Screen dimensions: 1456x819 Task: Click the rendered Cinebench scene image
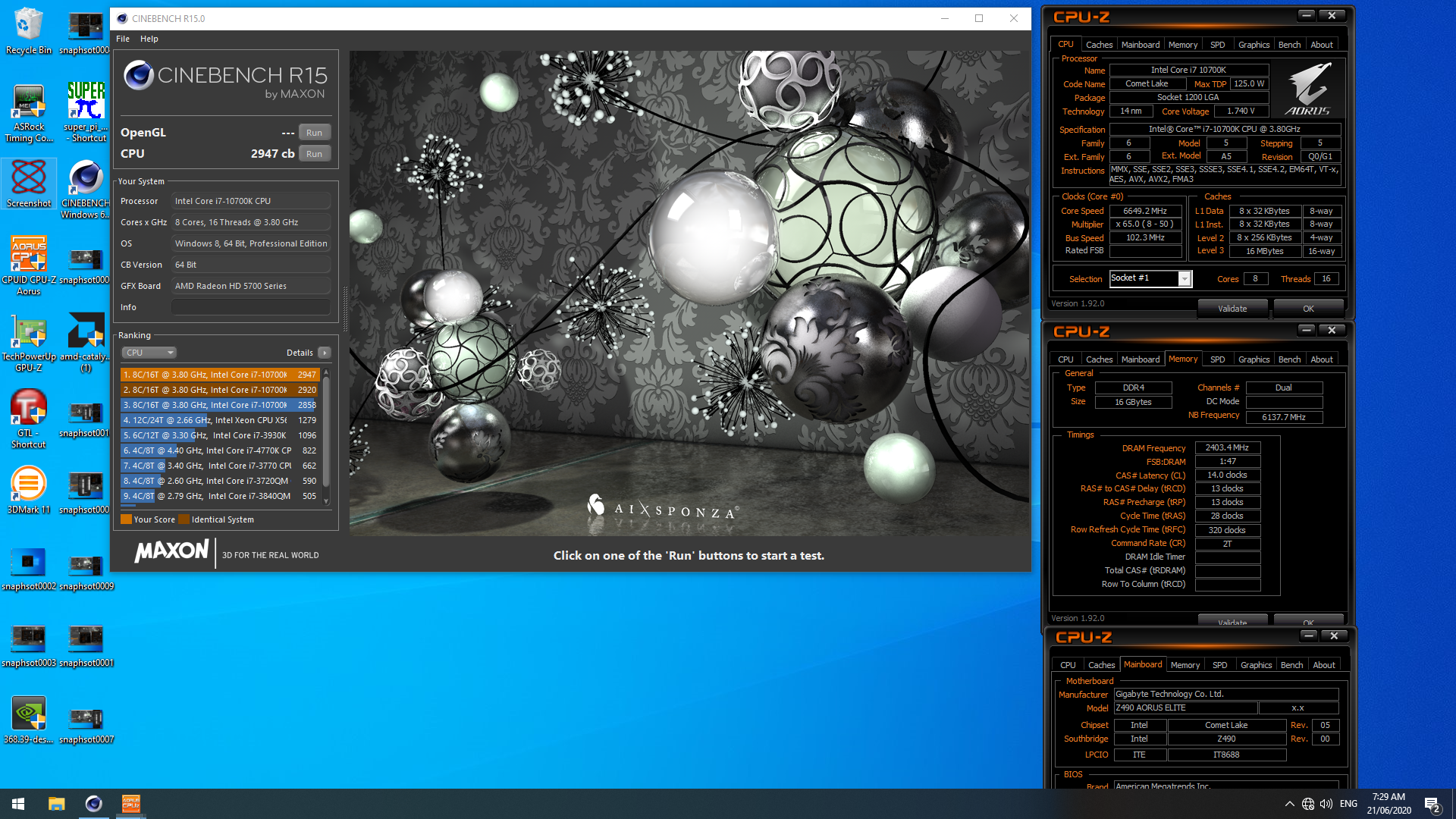point(689,293)
